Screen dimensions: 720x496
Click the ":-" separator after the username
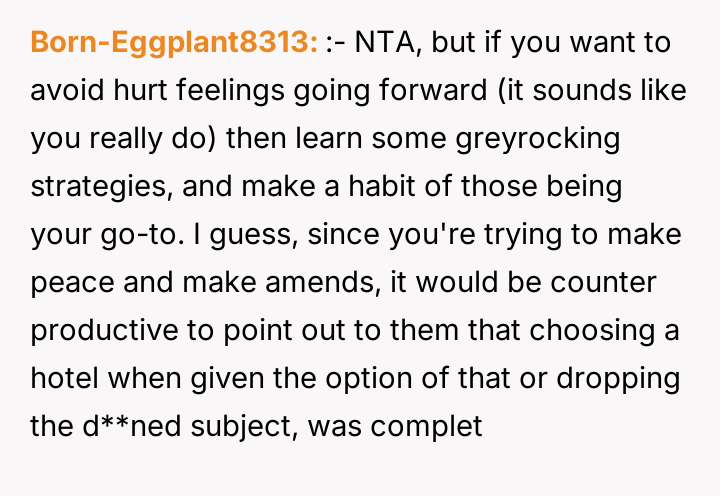coord(337,43)
